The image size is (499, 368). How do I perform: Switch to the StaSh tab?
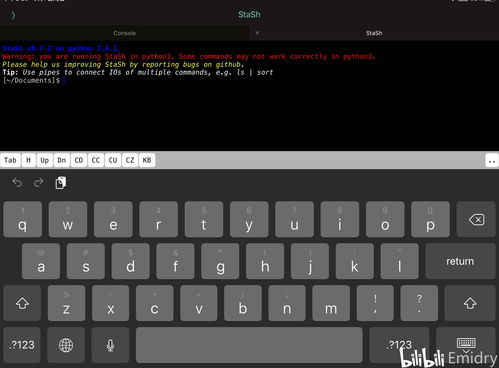click(x=374, y=33)
